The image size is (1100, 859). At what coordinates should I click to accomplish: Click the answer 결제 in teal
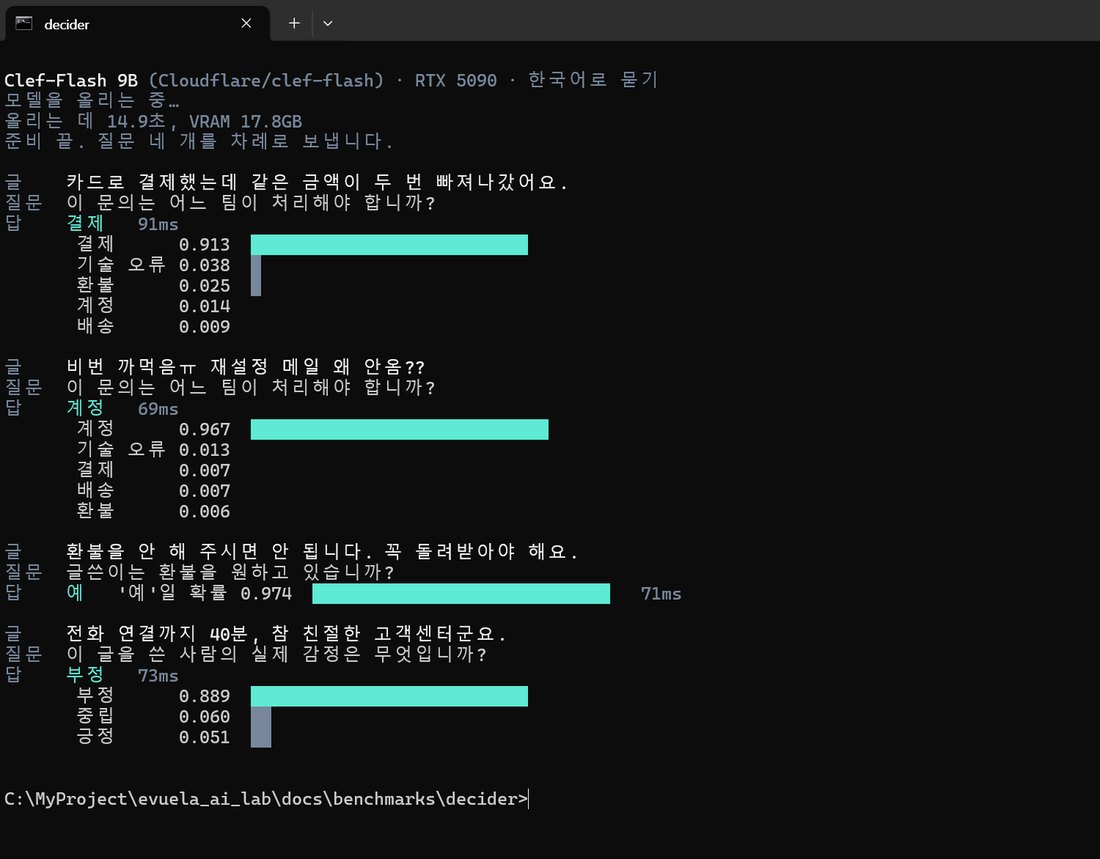[x=85, y=224]
